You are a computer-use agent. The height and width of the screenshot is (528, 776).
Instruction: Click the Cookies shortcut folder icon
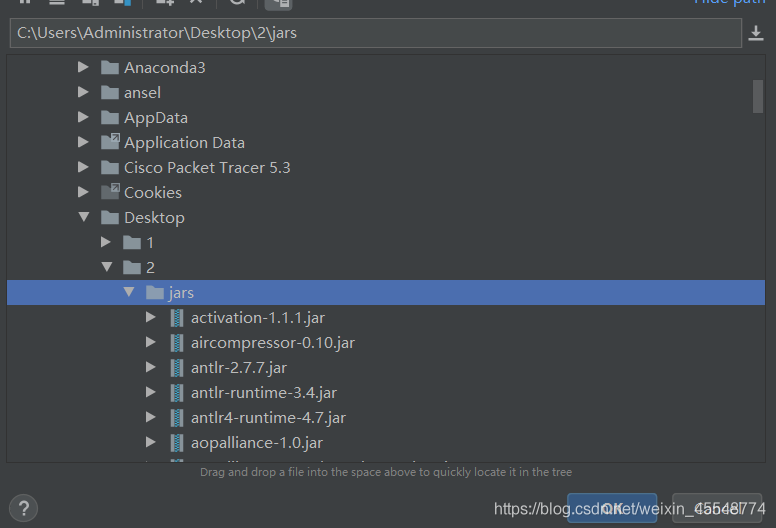tap(110, 192)
